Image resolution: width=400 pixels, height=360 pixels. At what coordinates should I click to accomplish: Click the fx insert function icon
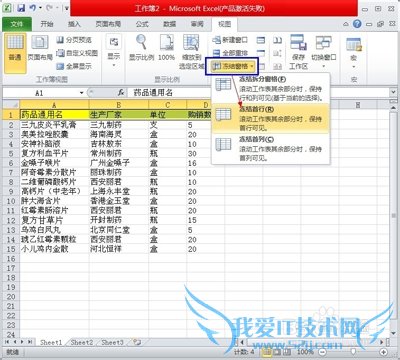point(121,93)
